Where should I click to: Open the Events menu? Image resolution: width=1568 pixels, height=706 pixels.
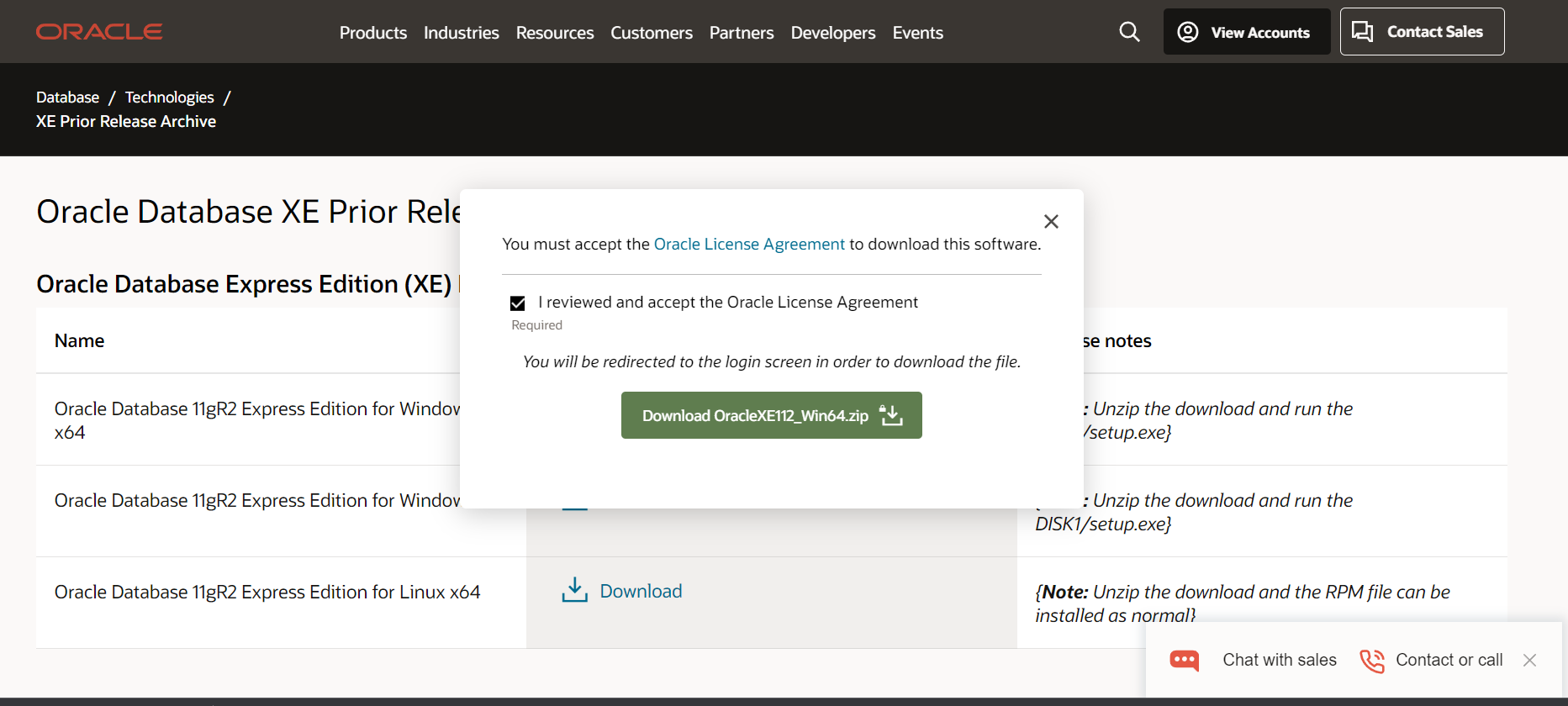point(918,33)
